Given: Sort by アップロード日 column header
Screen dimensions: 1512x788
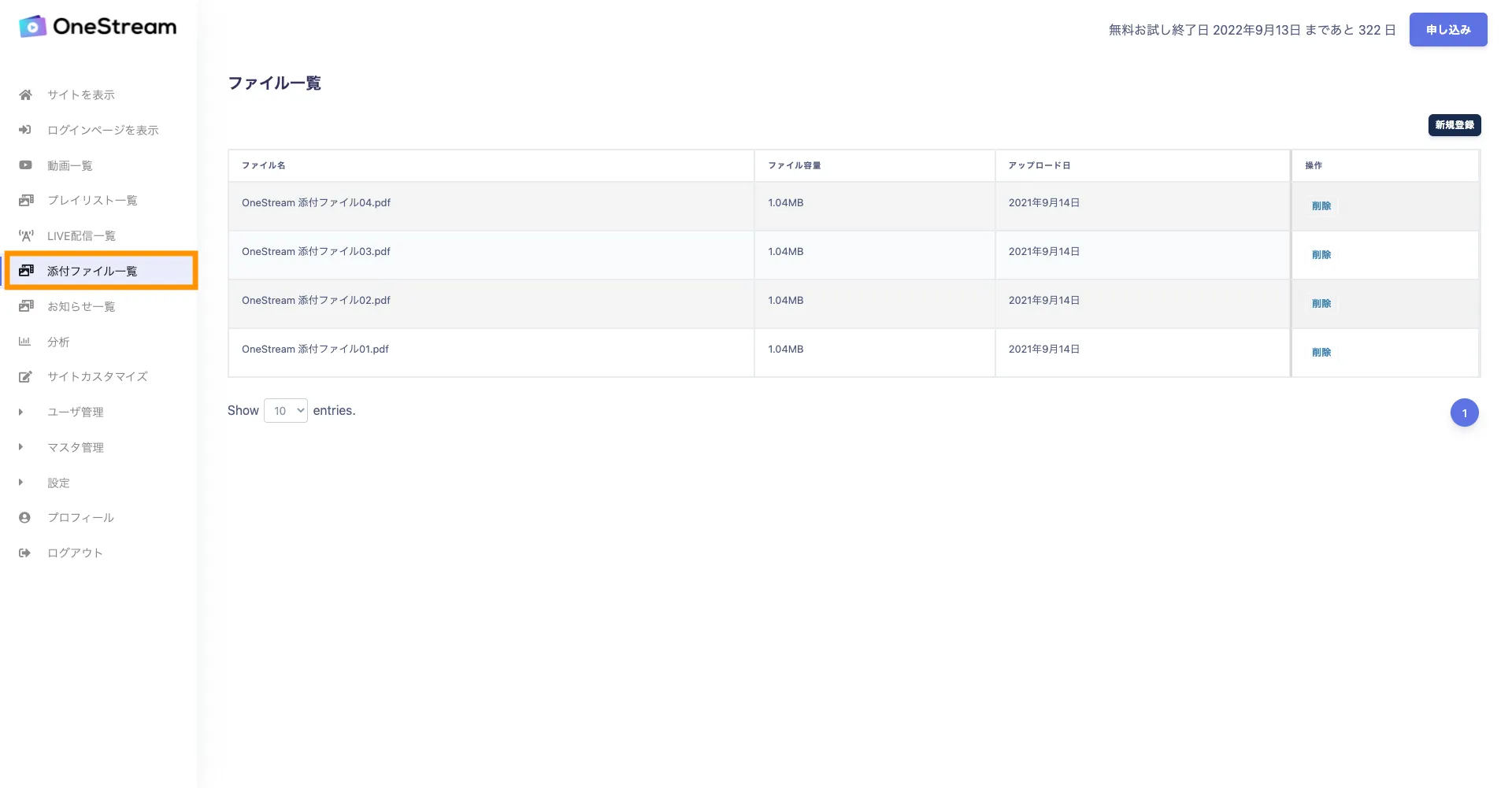Looking at the screenshot, I should (1143, 165).
